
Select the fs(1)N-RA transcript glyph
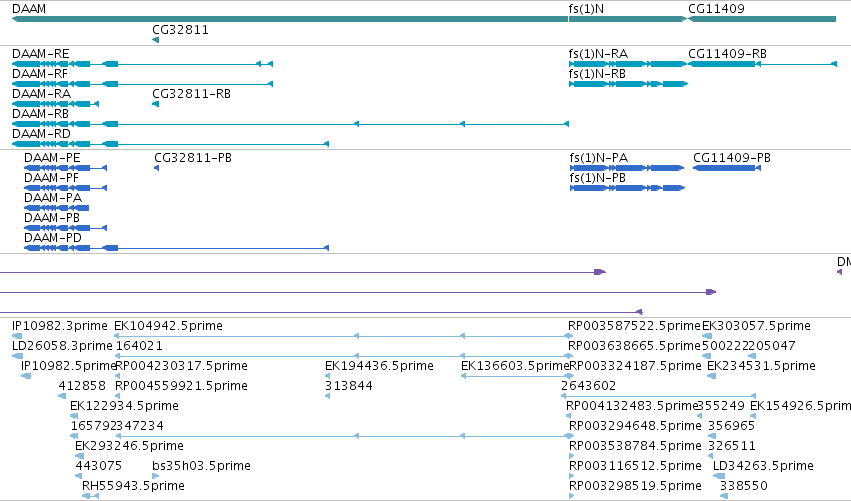click(628, 64)
